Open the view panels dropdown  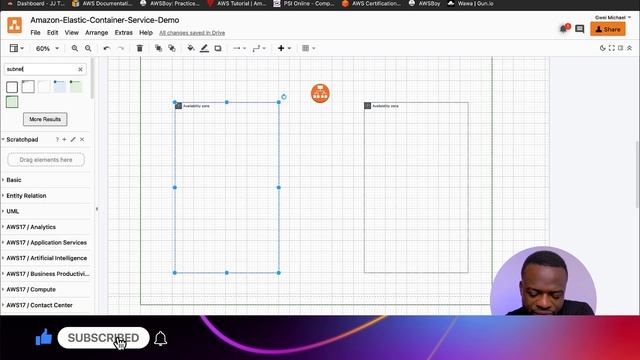[16, 48]
